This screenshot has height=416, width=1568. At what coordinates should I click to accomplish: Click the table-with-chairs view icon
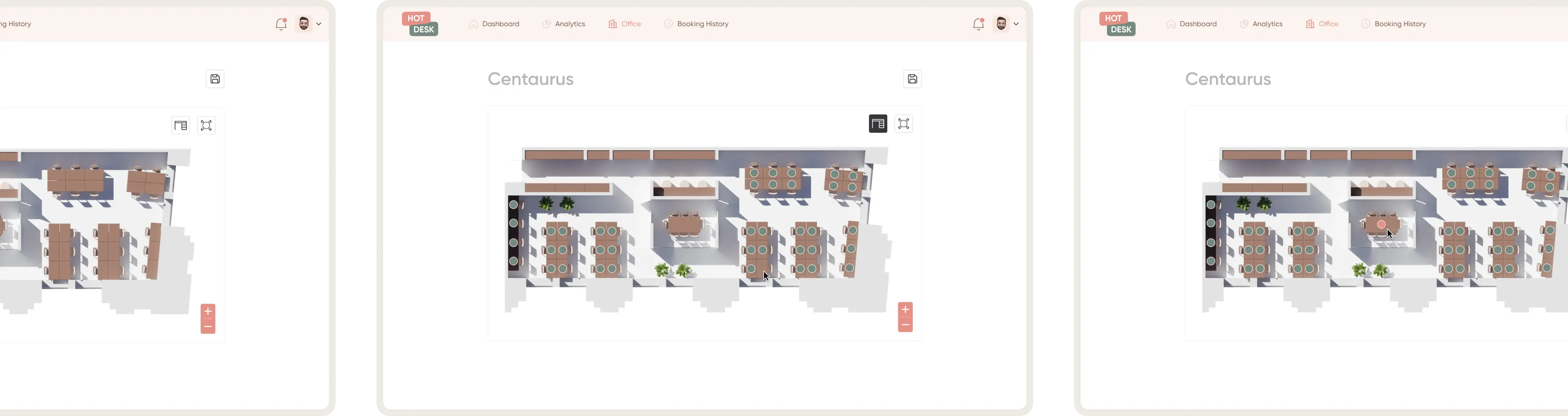903,124
